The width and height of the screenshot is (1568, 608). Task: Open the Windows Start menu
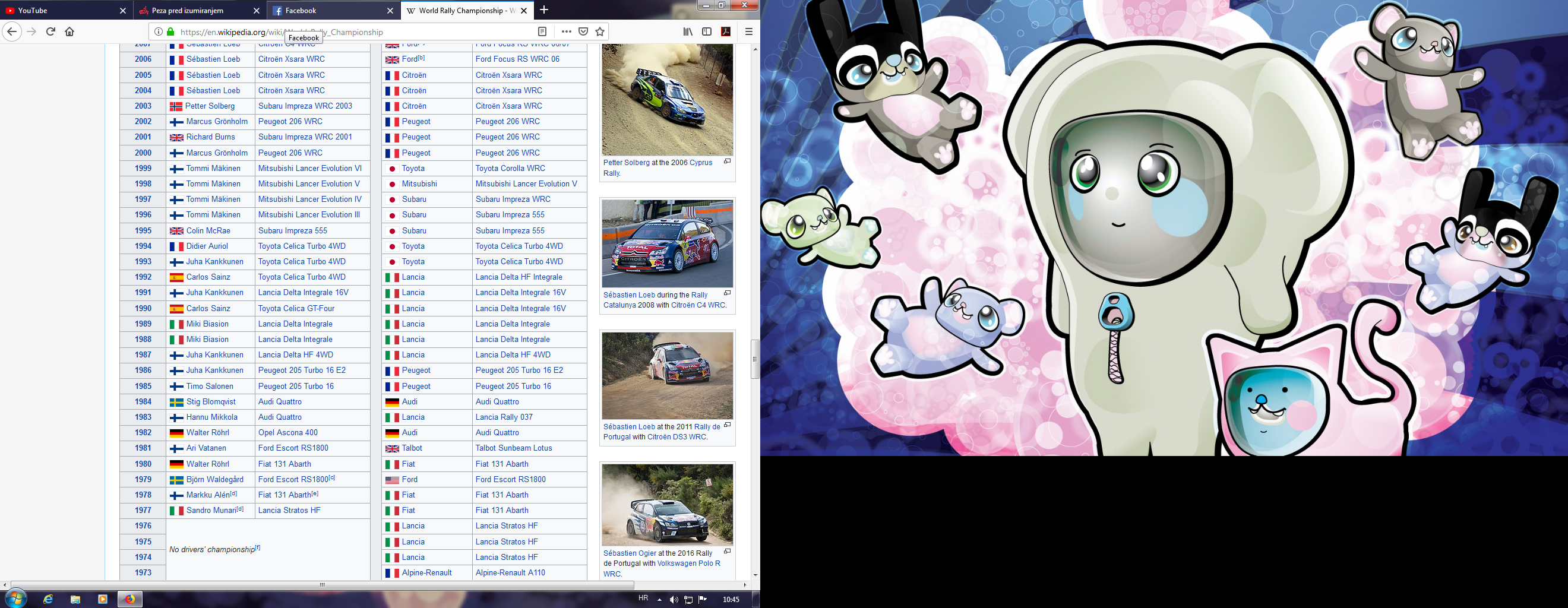[15, 599]
